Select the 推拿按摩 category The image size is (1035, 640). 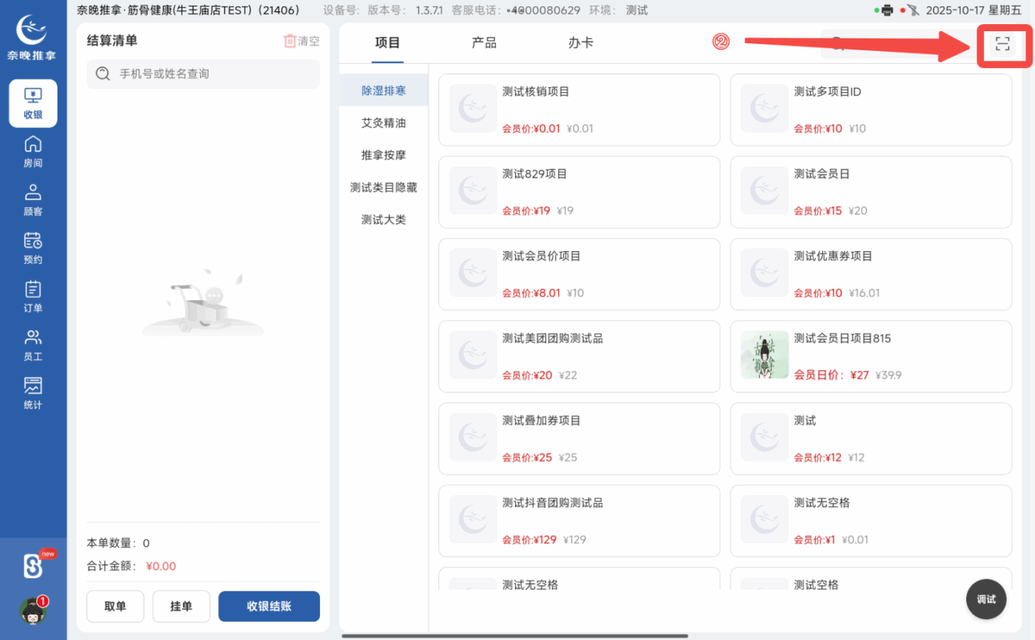tap(385, 155)
